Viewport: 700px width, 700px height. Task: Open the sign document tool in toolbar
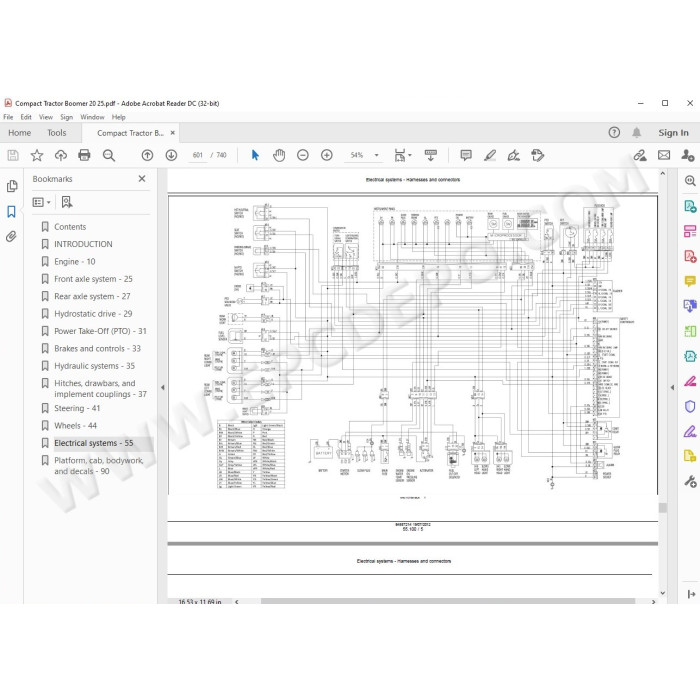(514, 155)
